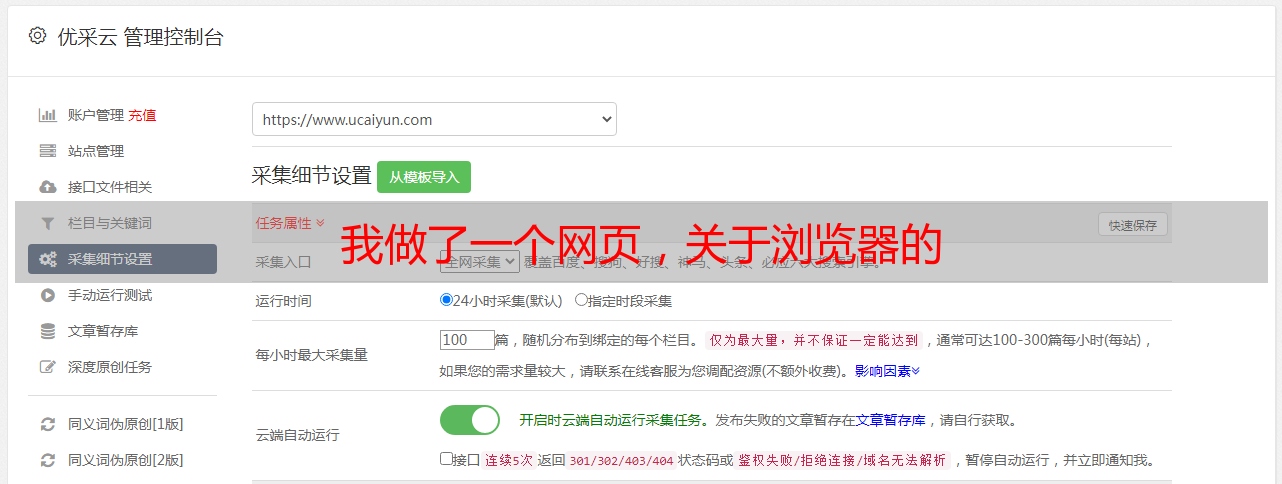Click the 快速保存 button
This screenshot has width=1282, height=484.
1133,225
